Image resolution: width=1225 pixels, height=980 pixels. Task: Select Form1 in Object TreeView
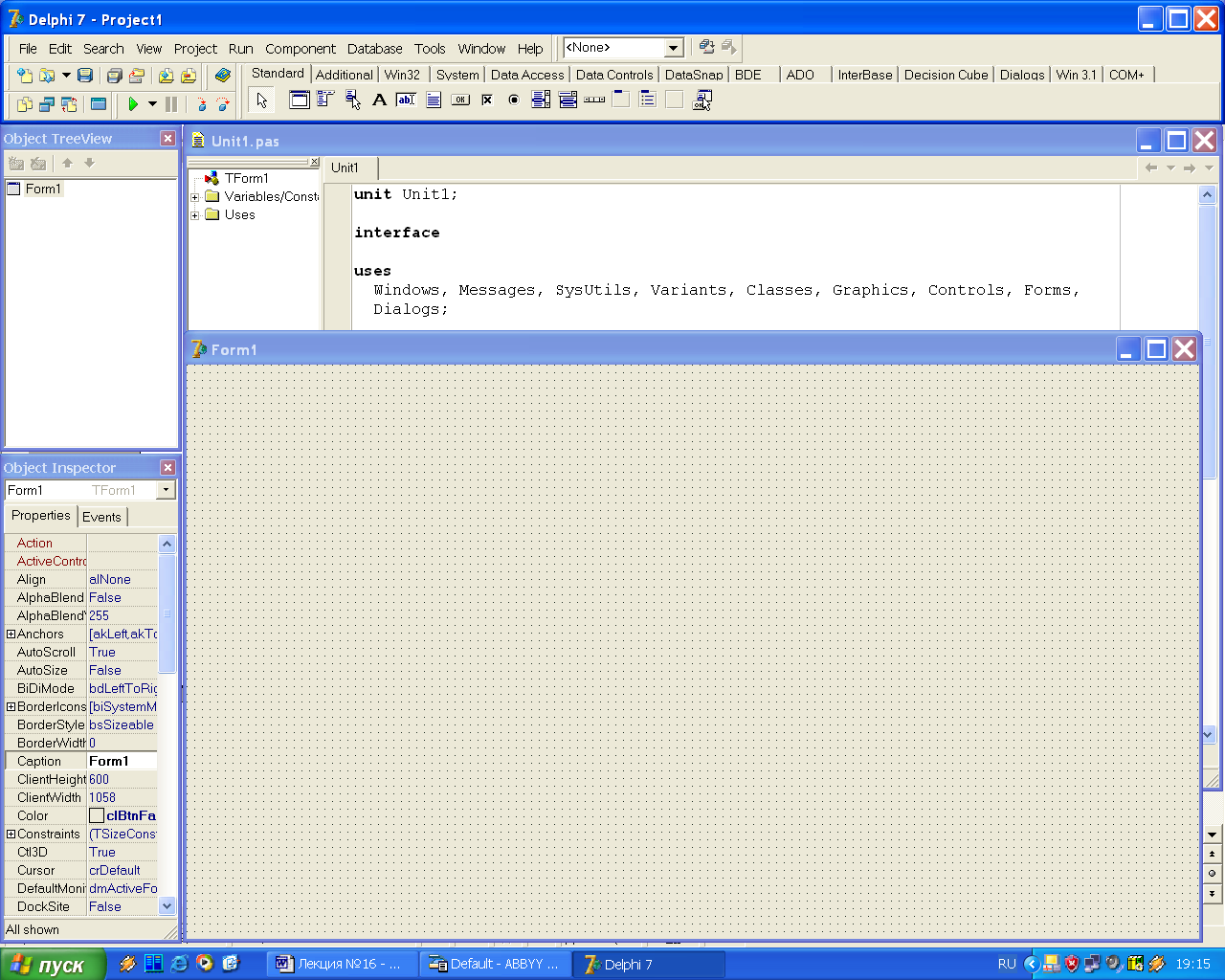(43, 189)
